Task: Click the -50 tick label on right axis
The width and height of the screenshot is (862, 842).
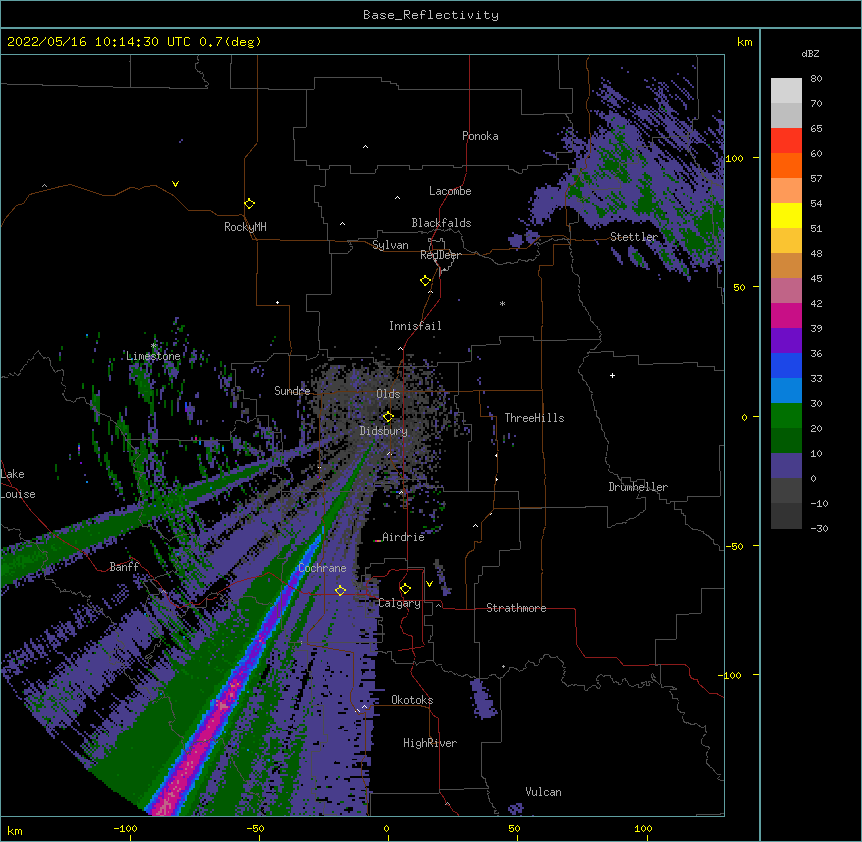Action: point(734,546)
